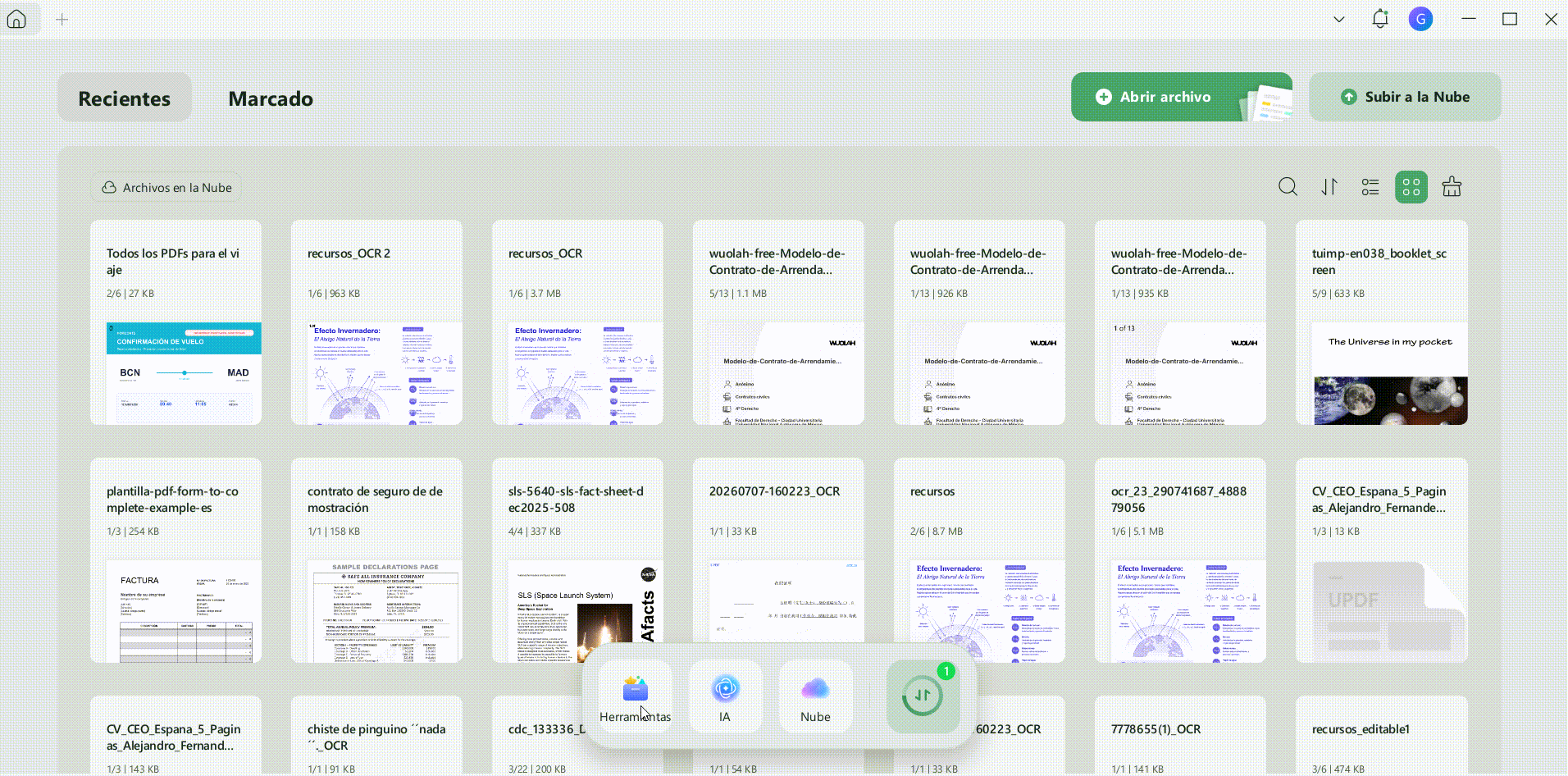
Task: Click the Abrir archivo button
Action: pyautogui.click(x=1181, y=97)
